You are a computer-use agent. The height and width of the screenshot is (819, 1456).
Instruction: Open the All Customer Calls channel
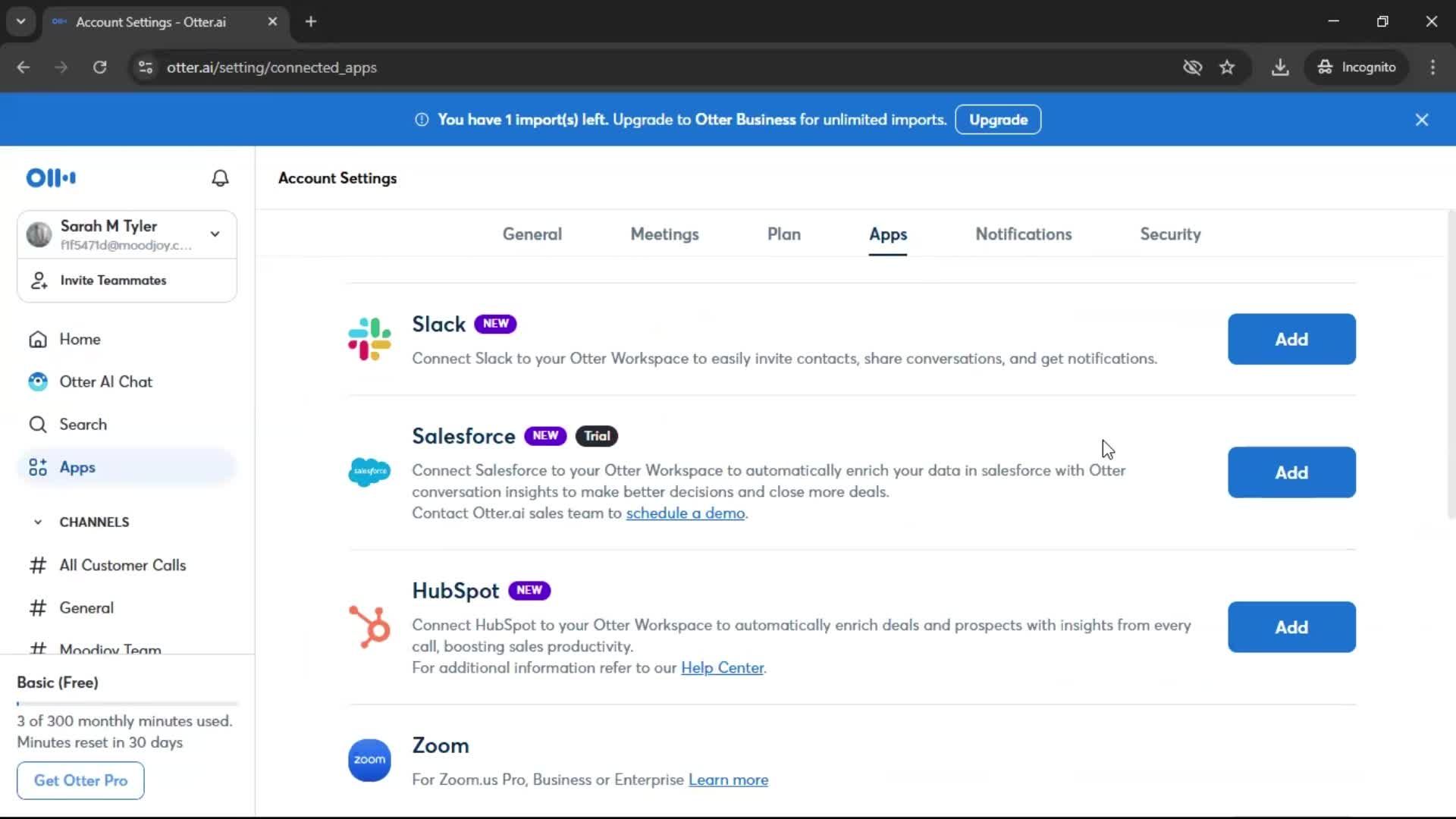coord(127,565)
